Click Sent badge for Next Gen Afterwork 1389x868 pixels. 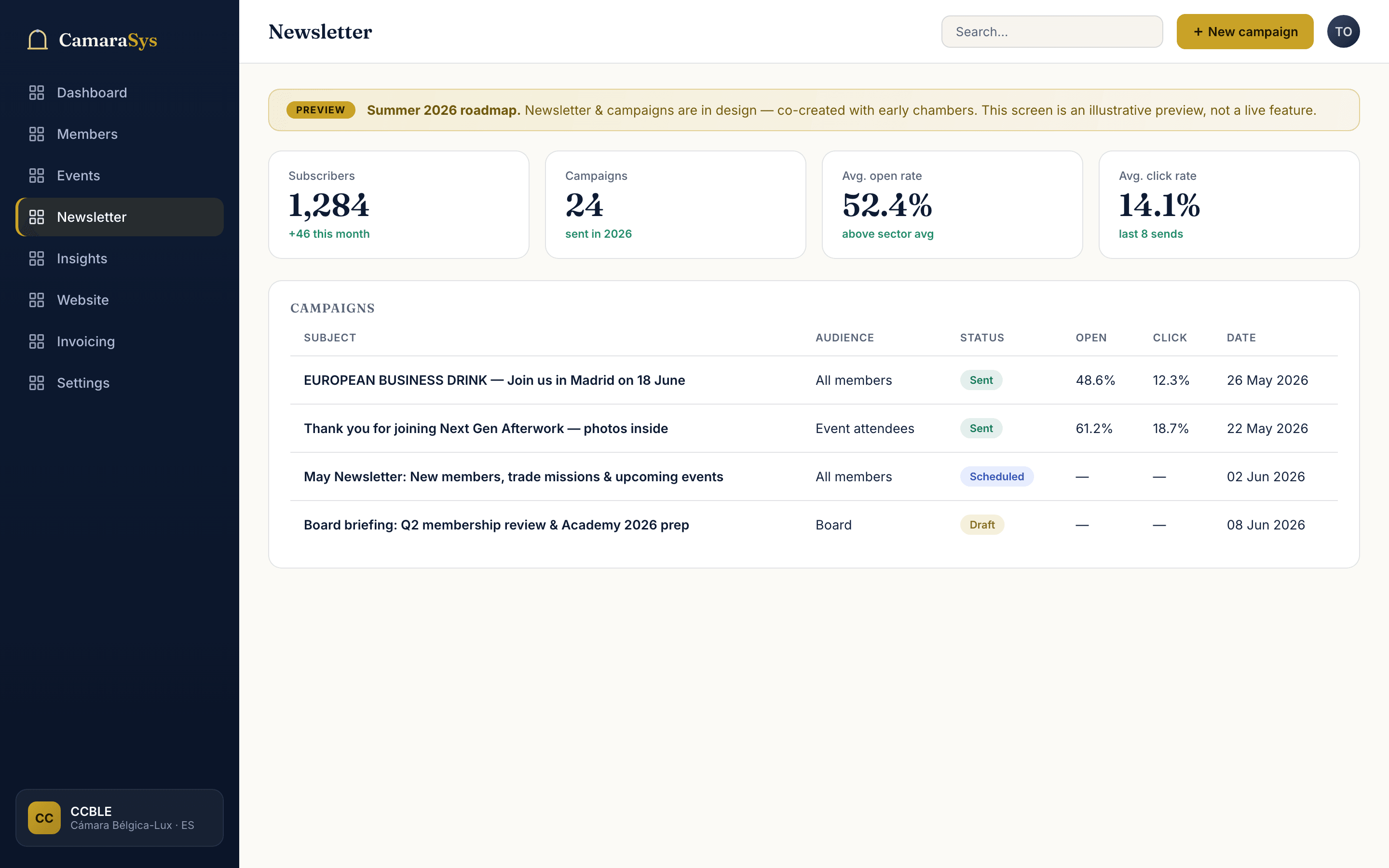(x=981, y=428)
